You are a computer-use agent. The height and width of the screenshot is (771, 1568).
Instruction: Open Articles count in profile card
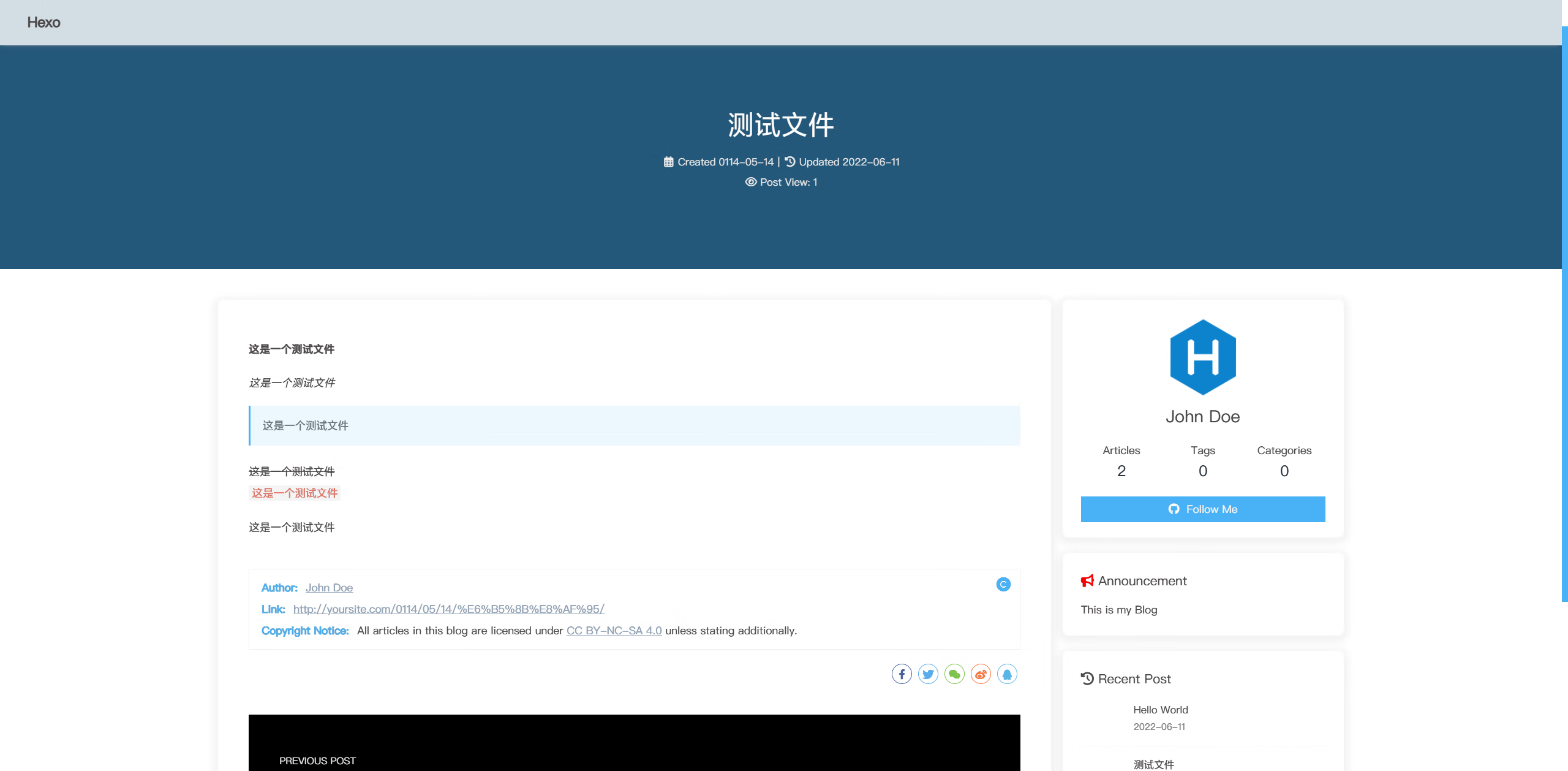[1121, 461]
